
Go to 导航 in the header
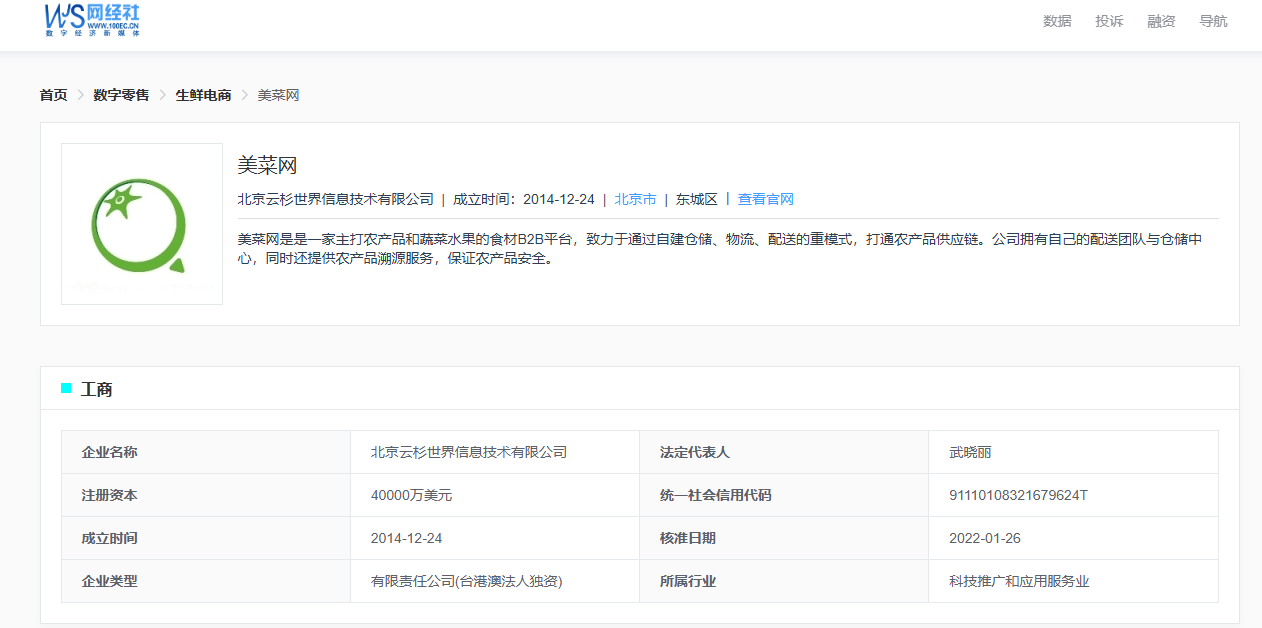click(1213, 21)
